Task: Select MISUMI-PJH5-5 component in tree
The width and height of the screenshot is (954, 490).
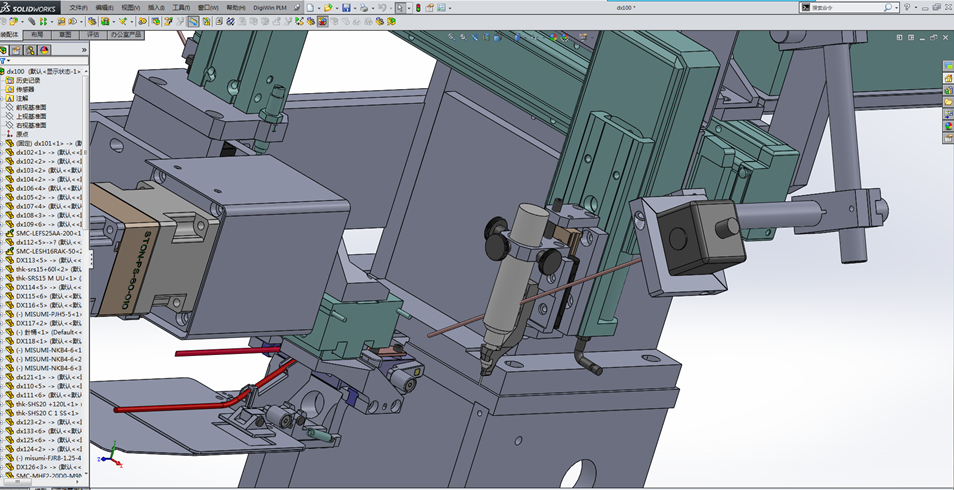Action: (49, 314)
